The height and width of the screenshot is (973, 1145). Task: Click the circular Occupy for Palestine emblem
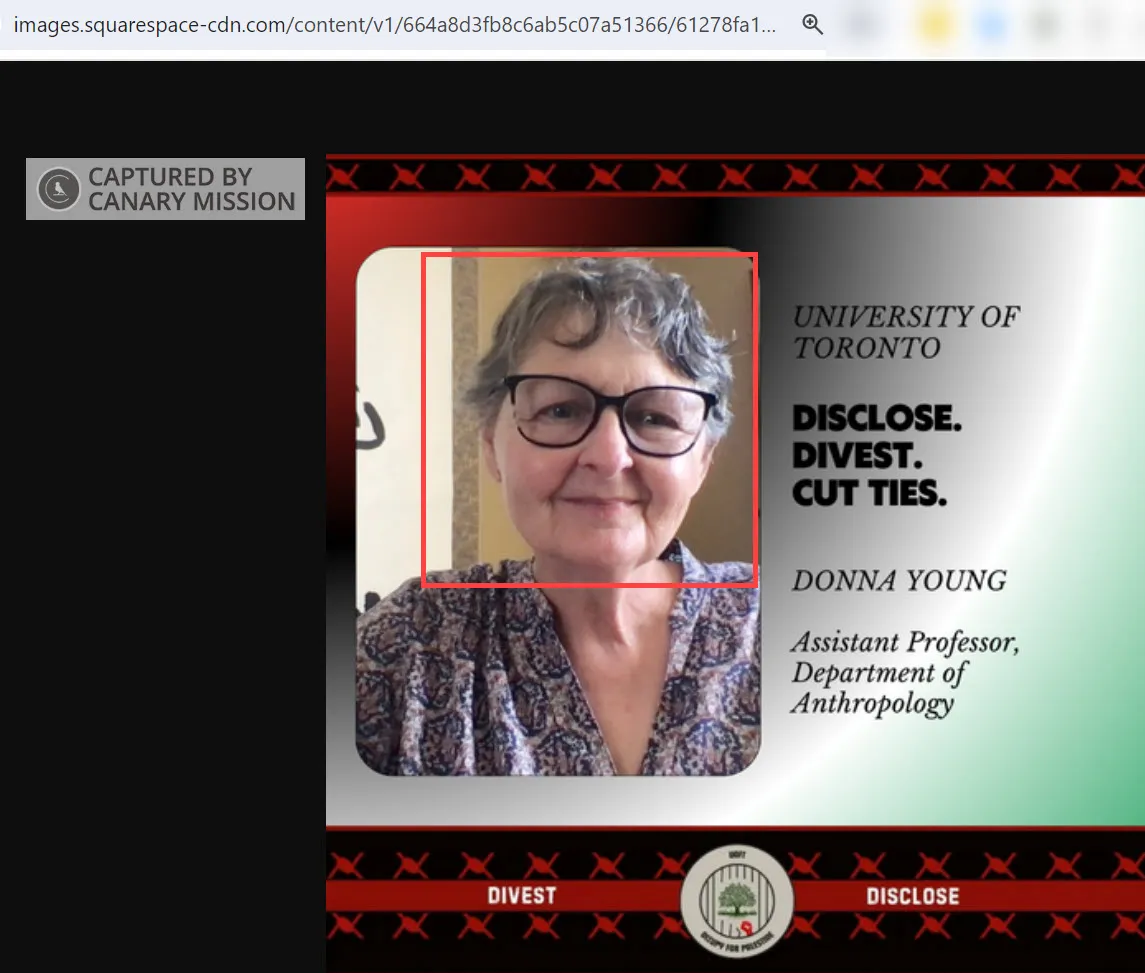pyautogui.click(x=737, y=901)
